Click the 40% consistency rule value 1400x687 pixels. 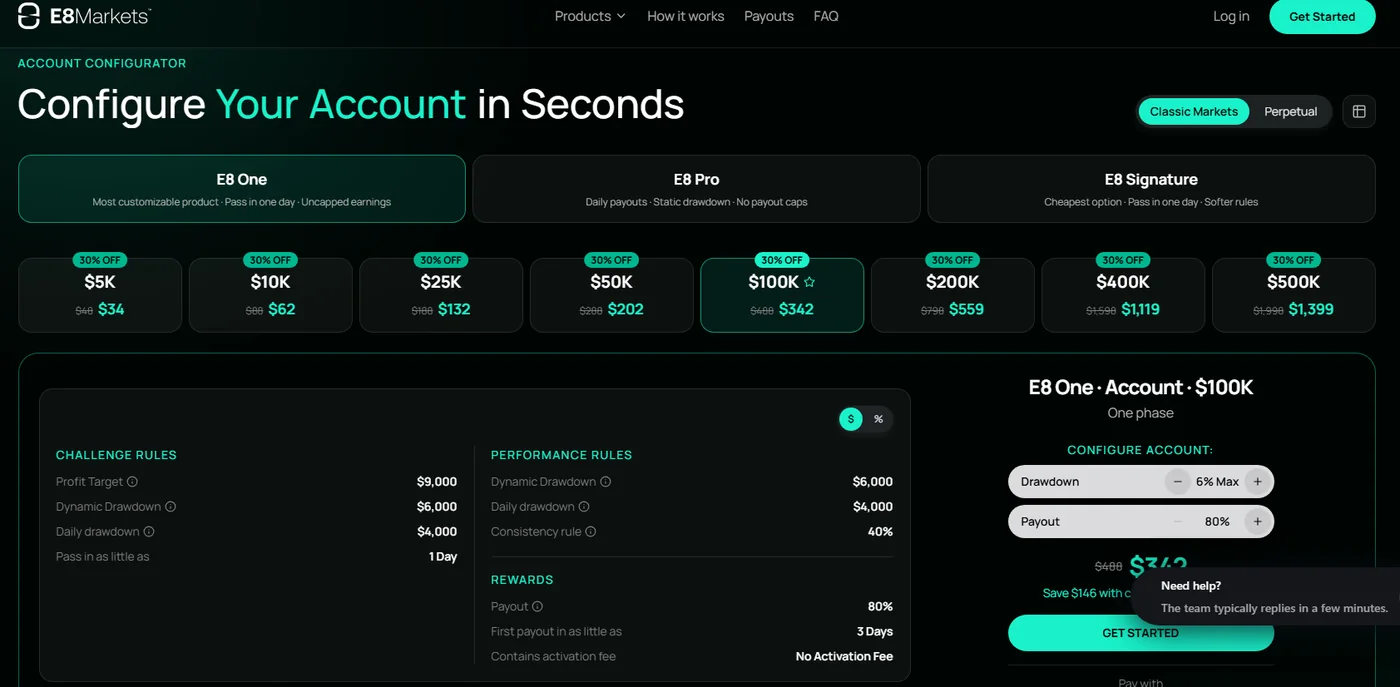pos(880,532)
